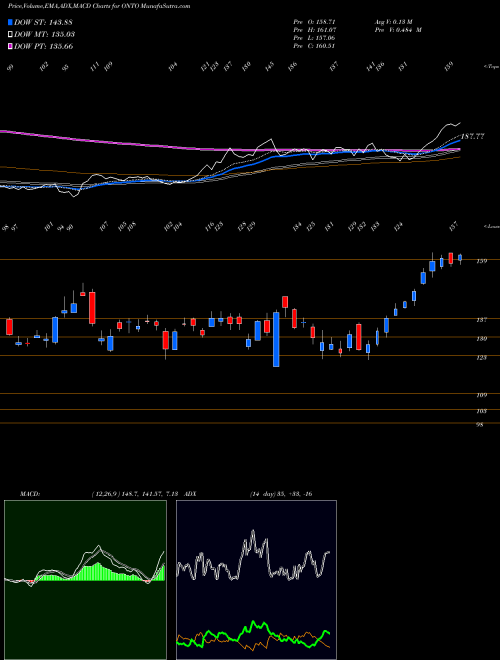This screenshot has width=500, height=660.
Task: Click the 123 price level label
Action: 482,358
